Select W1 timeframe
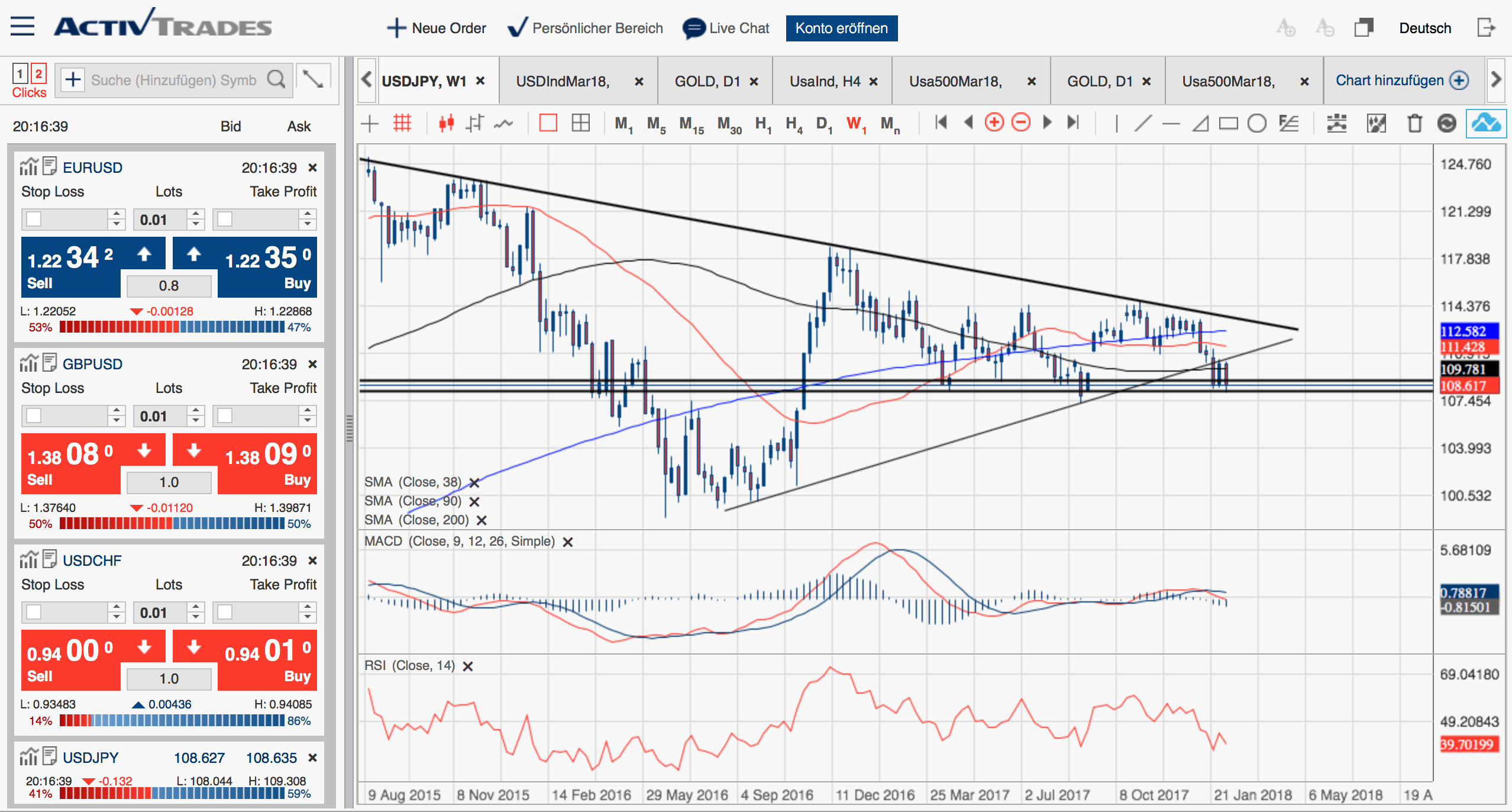1512x812 pixels. [x=856, y=124]
